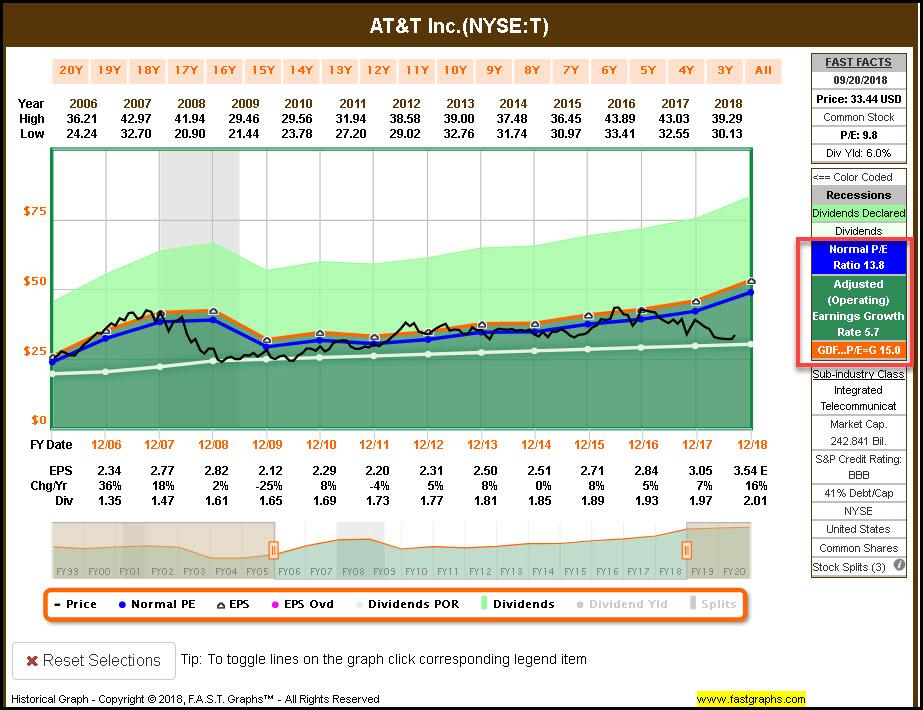This screenshot has width=923, height=710.
Task: Click the left timeline range handle
Action: [x=273, y=549]
